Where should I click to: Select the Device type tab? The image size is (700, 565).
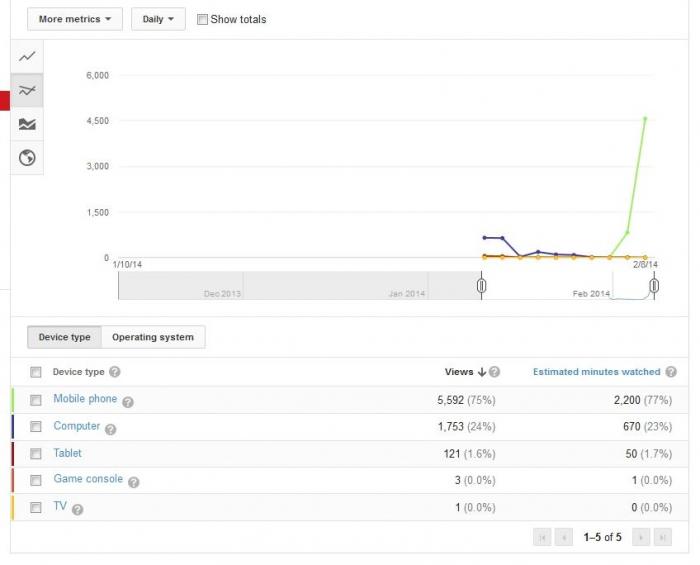point(64,337)
